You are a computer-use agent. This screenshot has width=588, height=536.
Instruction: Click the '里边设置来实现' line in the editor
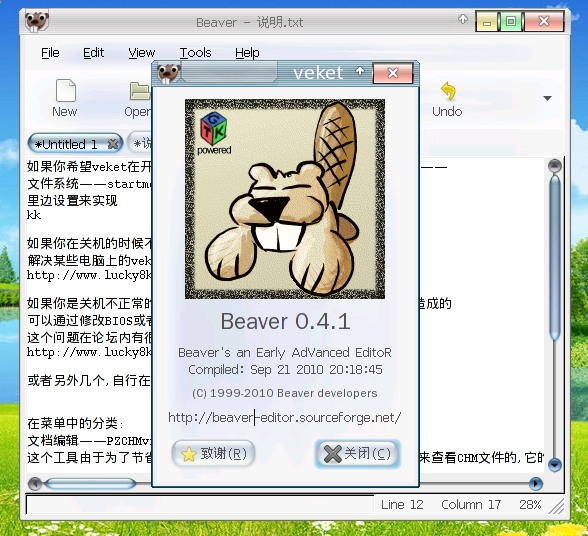[x=72, y=200]
